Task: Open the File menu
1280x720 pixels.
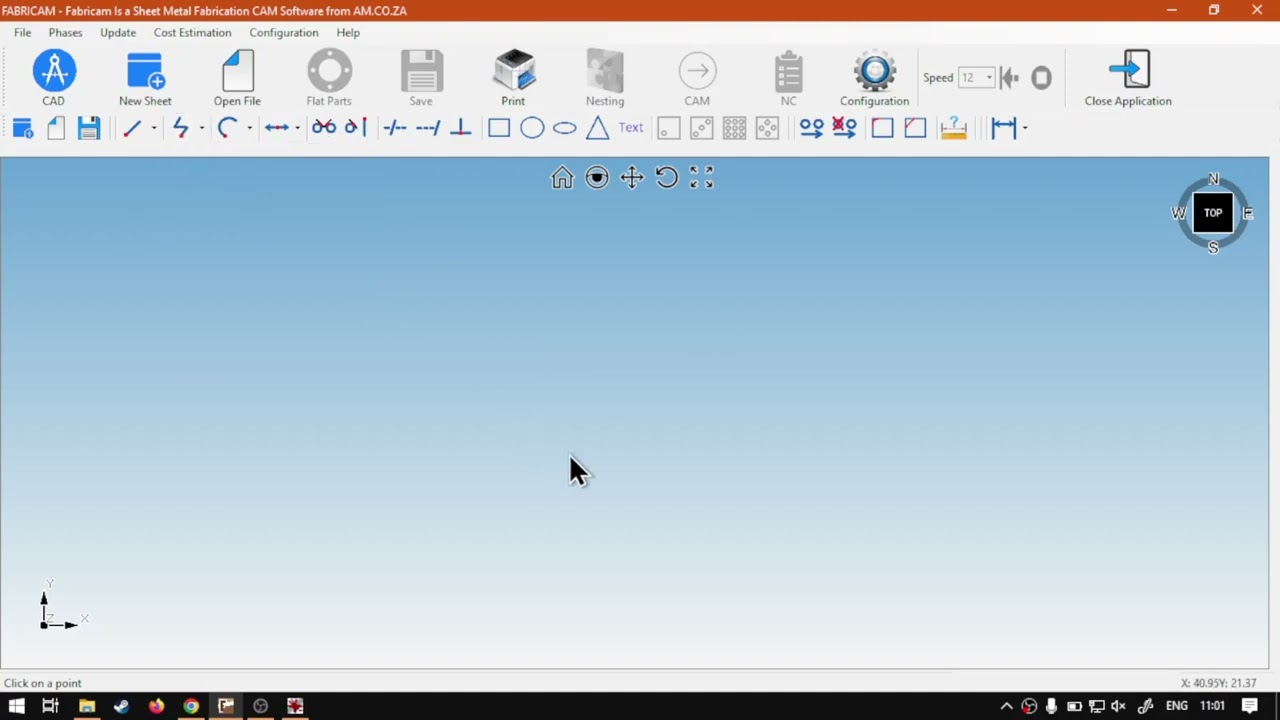Action: pos(22,32)
